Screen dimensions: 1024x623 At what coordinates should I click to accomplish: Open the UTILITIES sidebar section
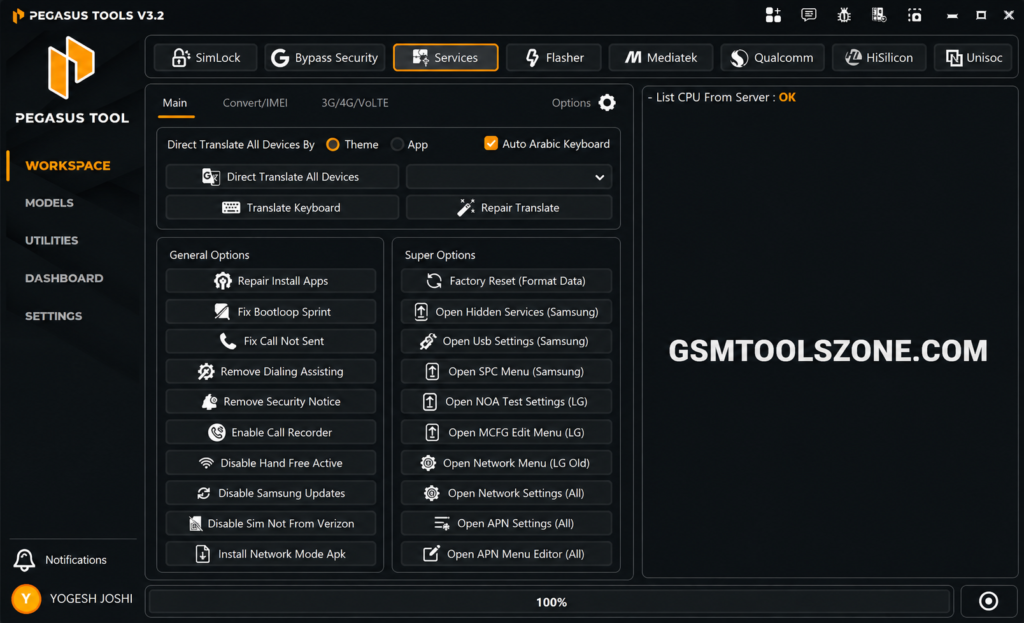pyautogui.click(x=52, y=241)
